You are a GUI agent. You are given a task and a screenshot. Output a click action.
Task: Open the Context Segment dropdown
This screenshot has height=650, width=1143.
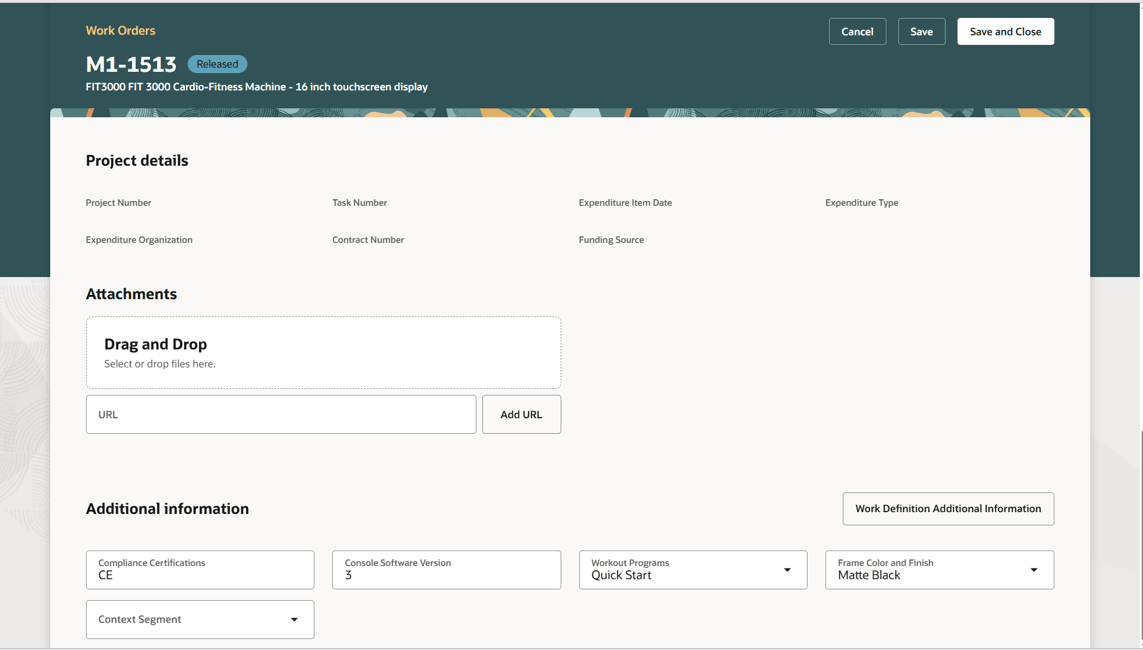[200, 619]
